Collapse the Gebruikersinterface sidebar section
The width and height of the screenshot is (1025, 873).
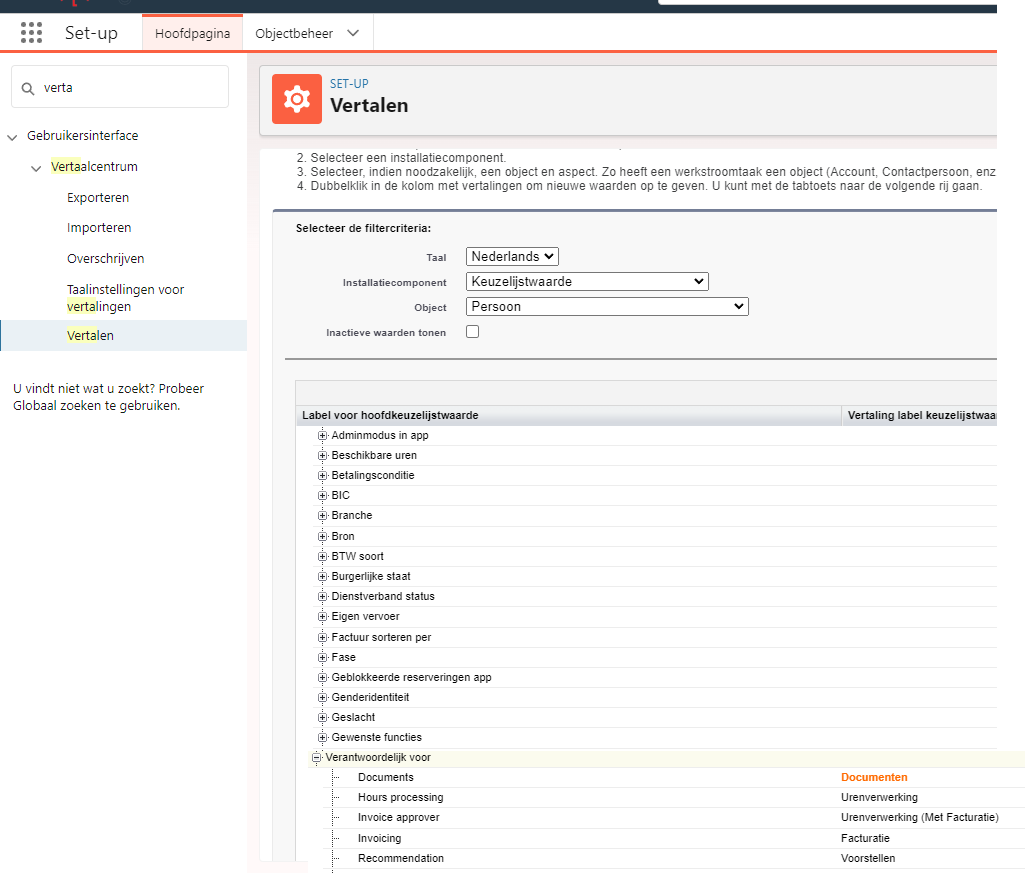click(12, 136)
